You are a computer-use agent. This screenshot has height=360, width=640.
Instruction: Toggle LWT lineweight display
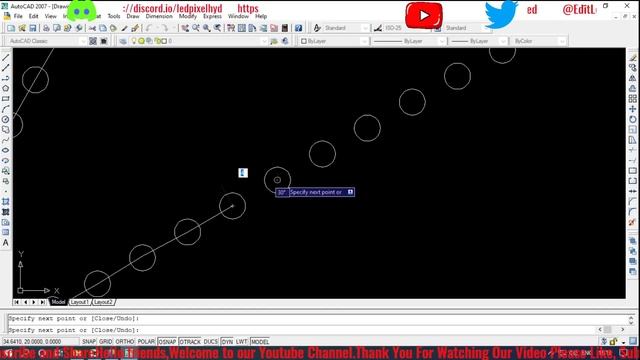point(241,342)
